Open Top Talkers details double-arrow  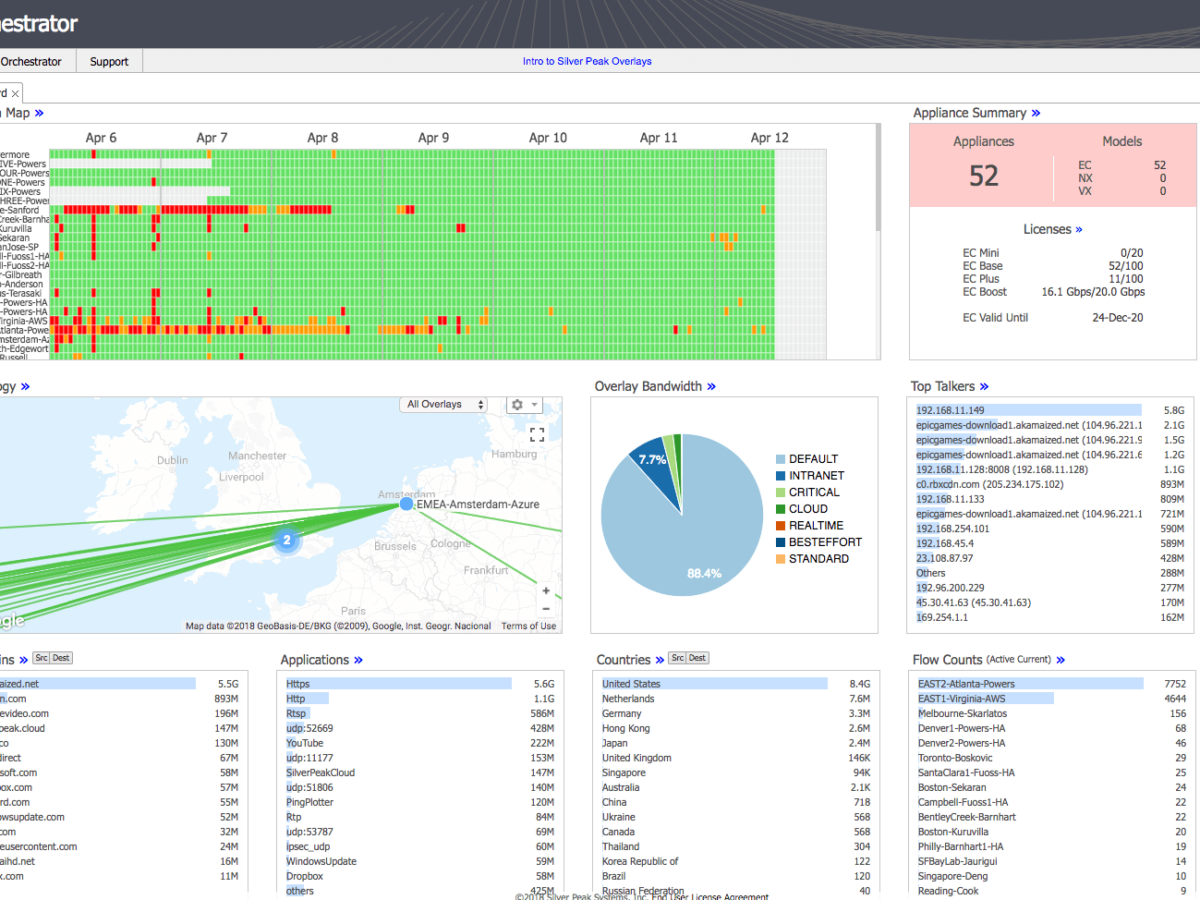click(984, 386)
